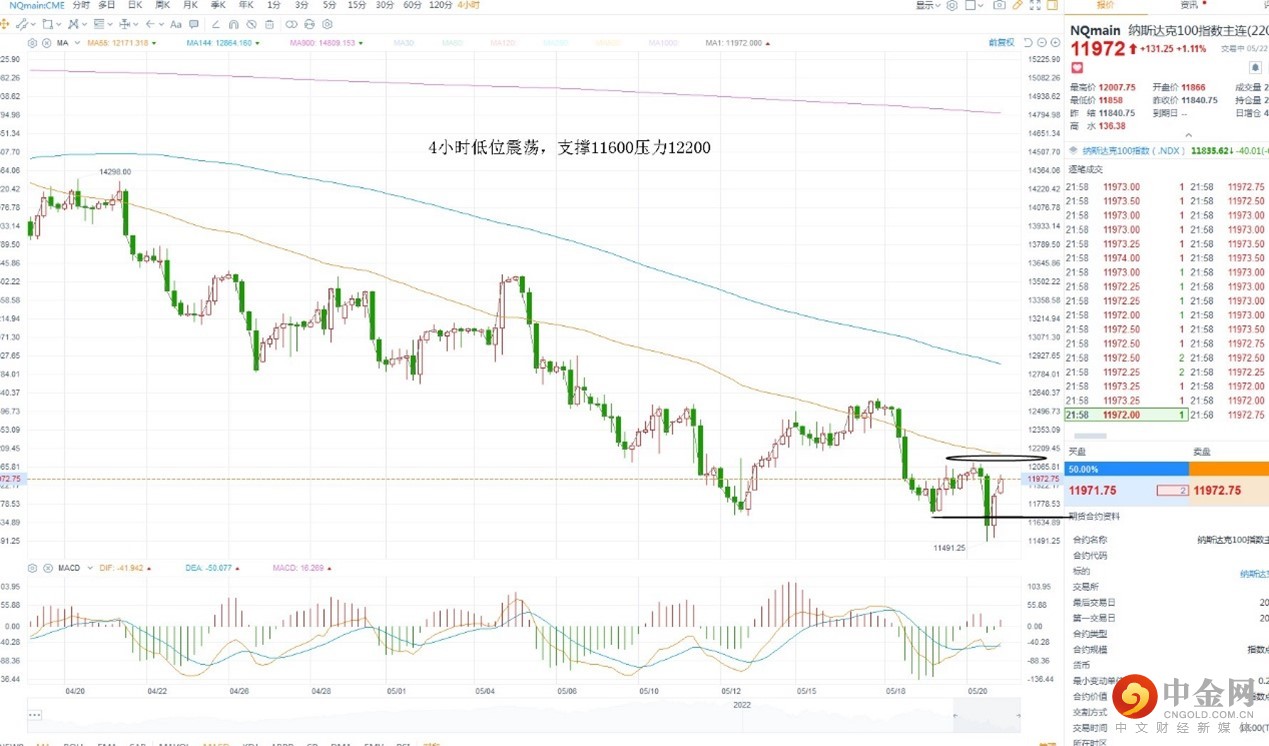Open the line drawing tool
Screen dimensions: 1269x746
tap(22, 24)
